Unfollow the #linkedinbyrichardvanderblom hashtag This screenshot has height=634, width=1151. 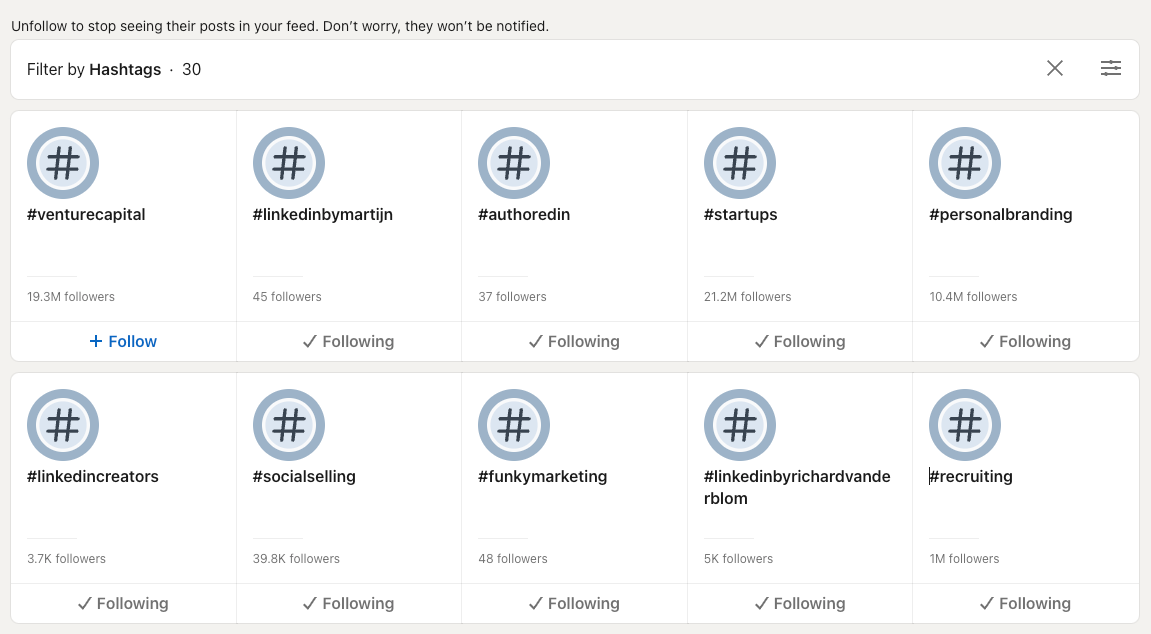click(799, 603)
